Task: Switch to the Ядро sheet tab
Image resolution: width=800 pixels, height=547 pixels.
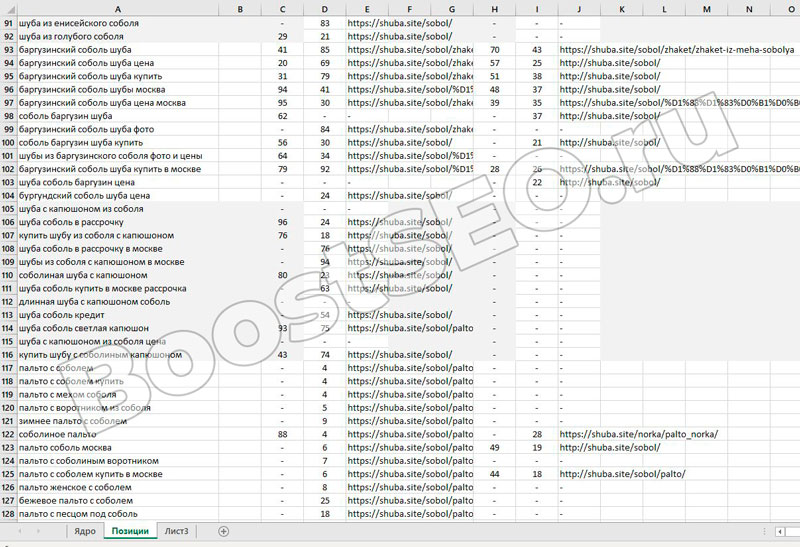Action: (x=85, y=531)
